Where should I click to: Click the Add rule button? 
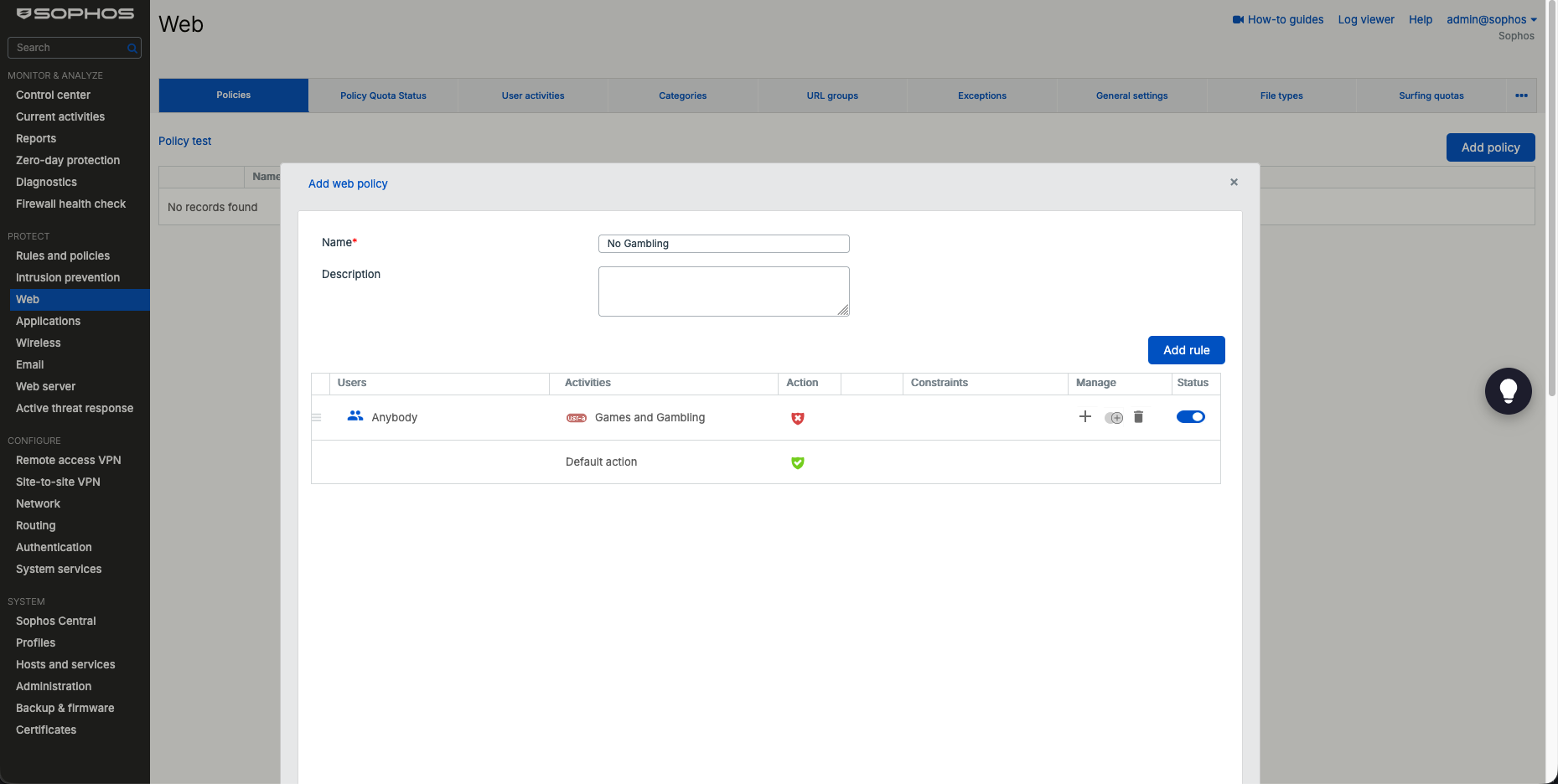[1186, 350]
